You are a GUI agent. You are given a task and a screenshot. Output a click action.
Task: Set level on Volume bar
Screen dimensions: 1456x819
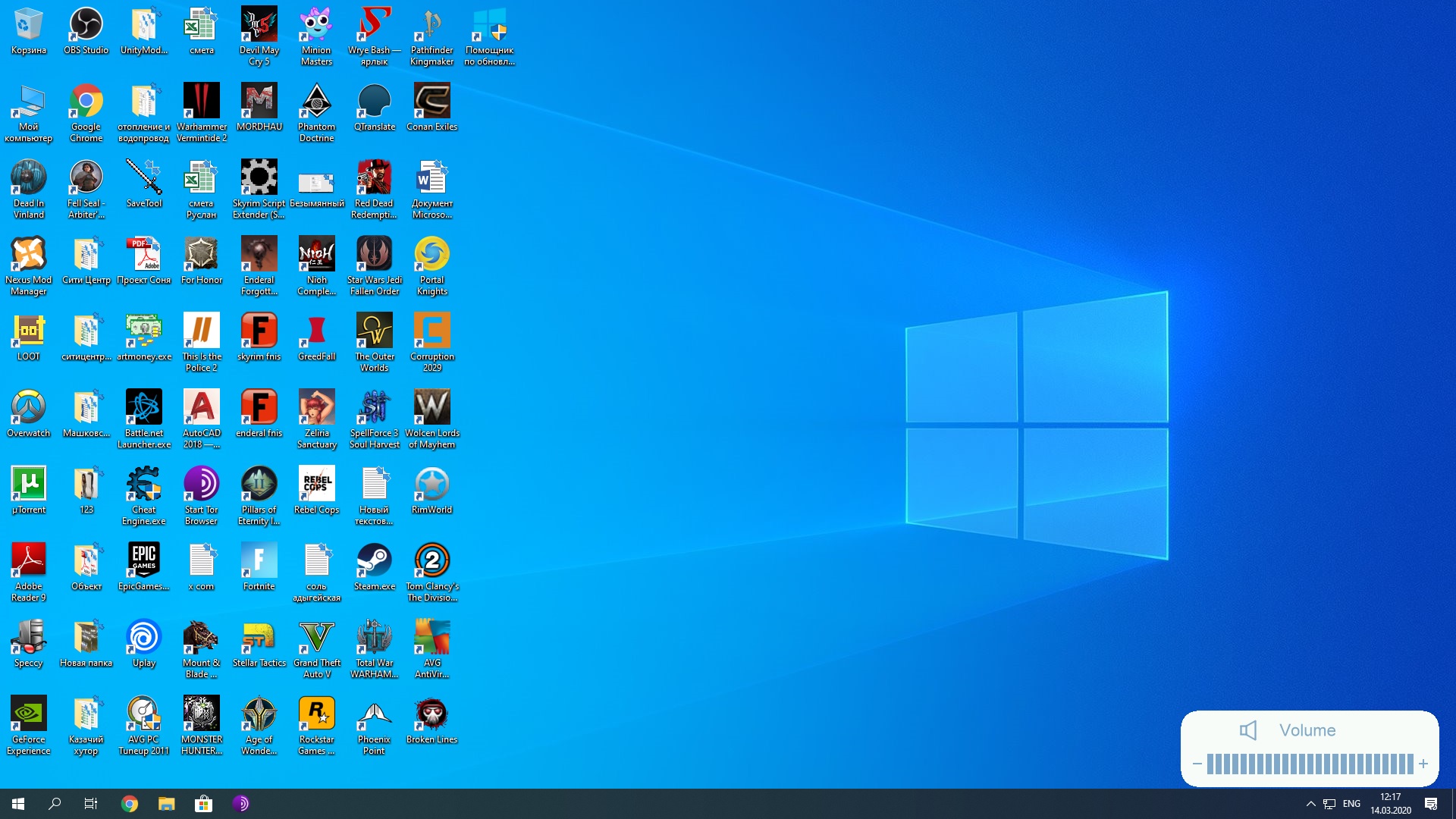point(1310,764)
